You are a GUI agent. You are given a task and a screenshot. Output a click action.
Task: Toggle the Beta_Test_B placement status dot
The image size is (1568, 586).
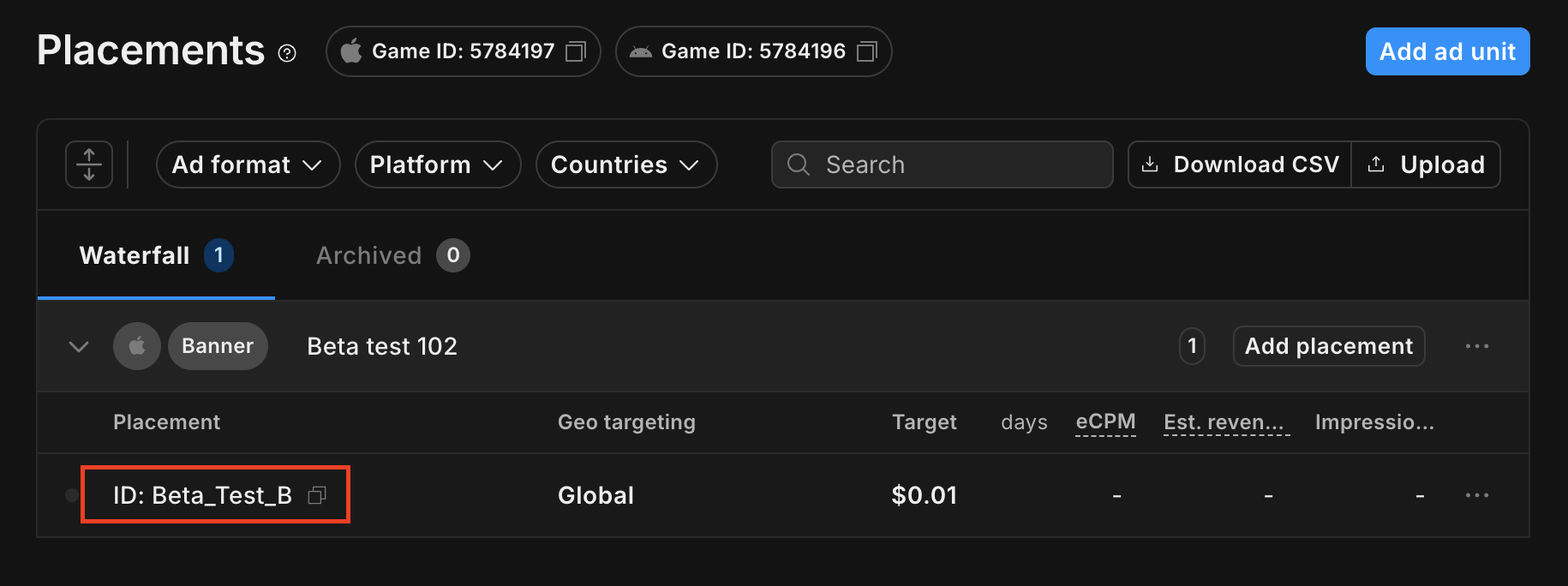click(72, 495)
